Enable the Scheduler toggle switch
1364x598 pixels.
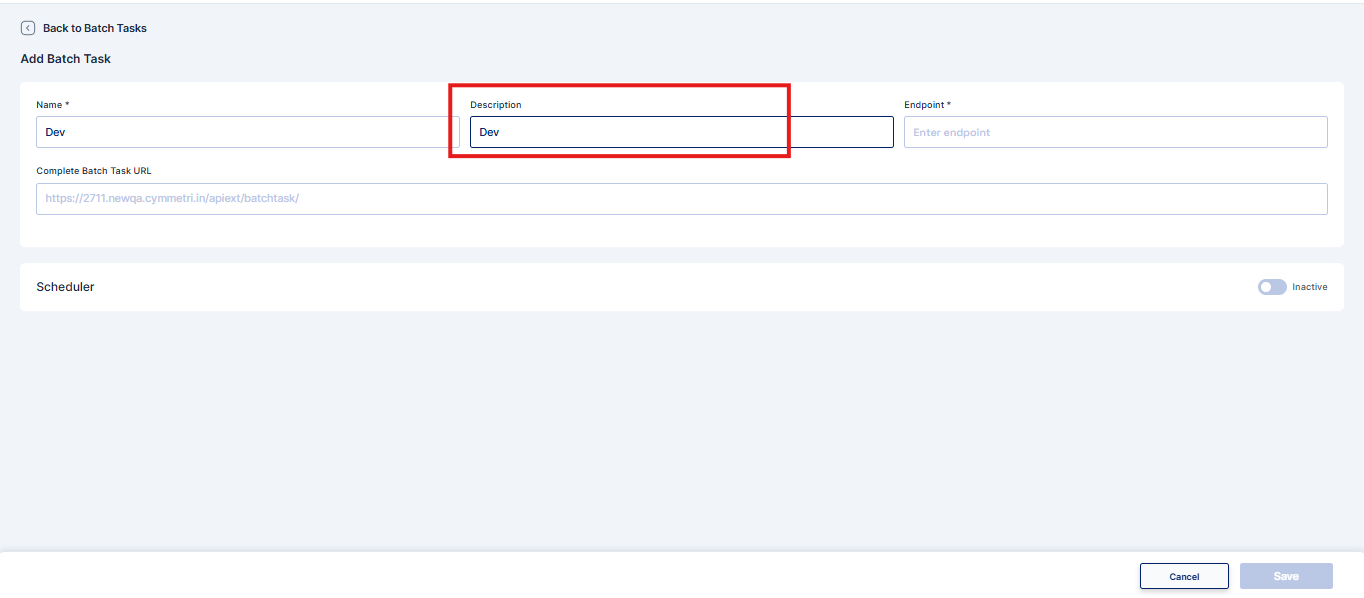pyautogui.click(x=1271, y=287)
